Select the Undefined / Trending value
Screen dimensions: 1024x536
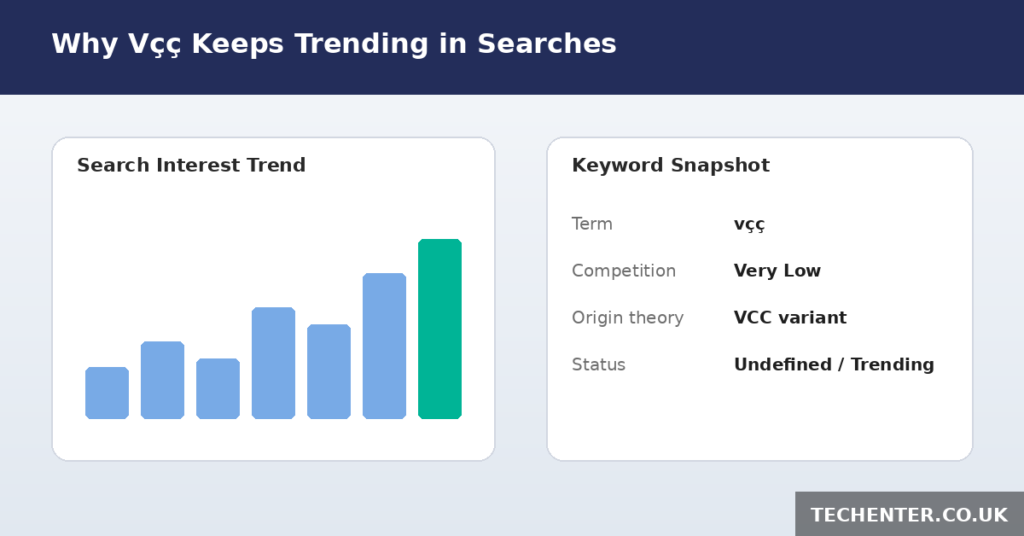click(834, 364)
